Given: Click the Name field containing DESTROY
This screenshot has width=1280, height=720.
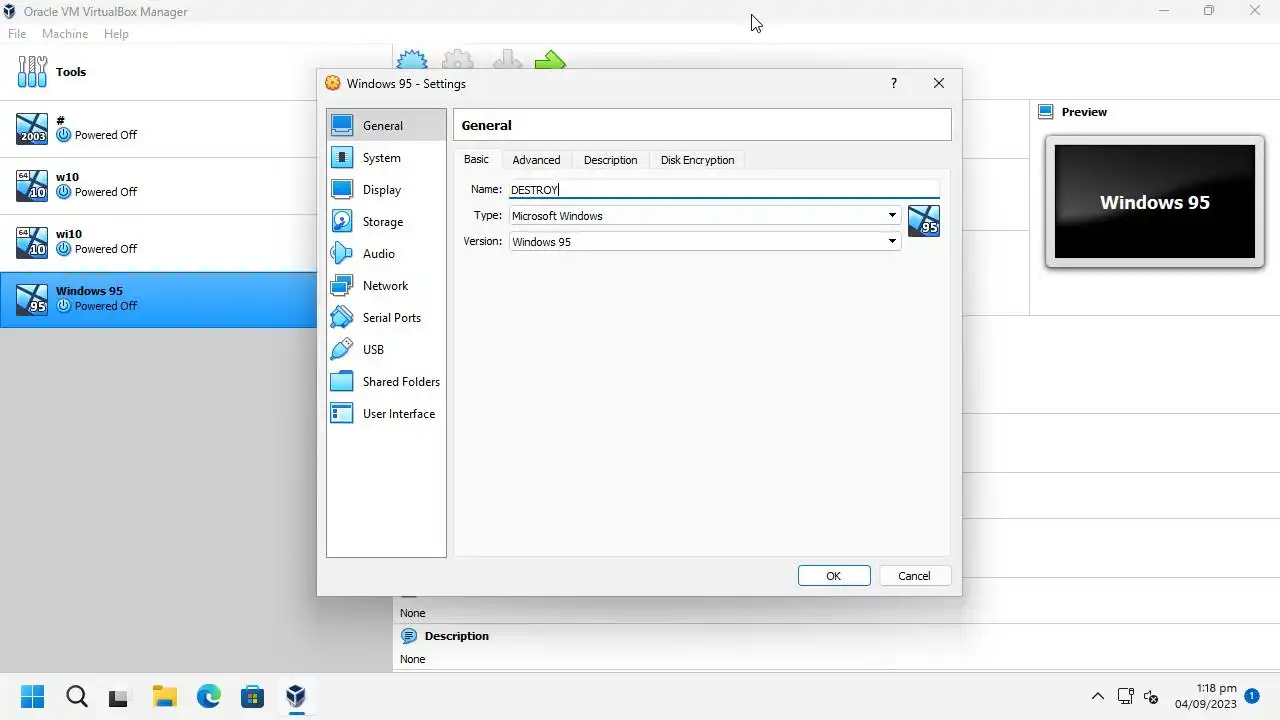Looking at the screenshot, I should click(x=724, y=189).
